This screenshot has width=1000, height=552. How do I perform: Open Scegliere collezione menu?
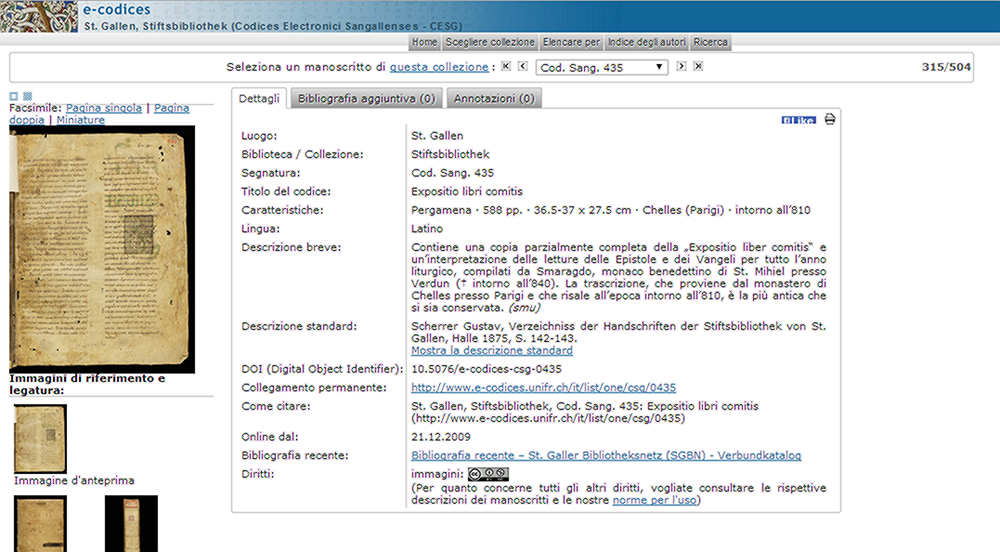(x=490, y=42)
